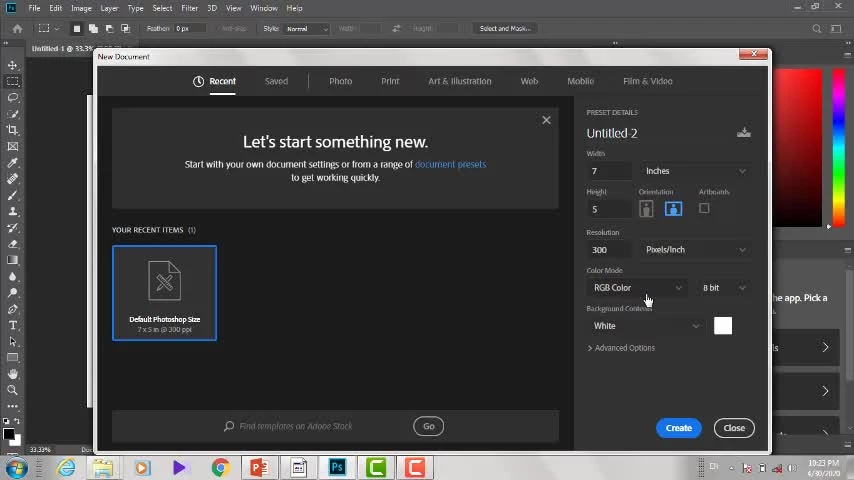
Task: Choose the Hand tool
Action: 12,374
